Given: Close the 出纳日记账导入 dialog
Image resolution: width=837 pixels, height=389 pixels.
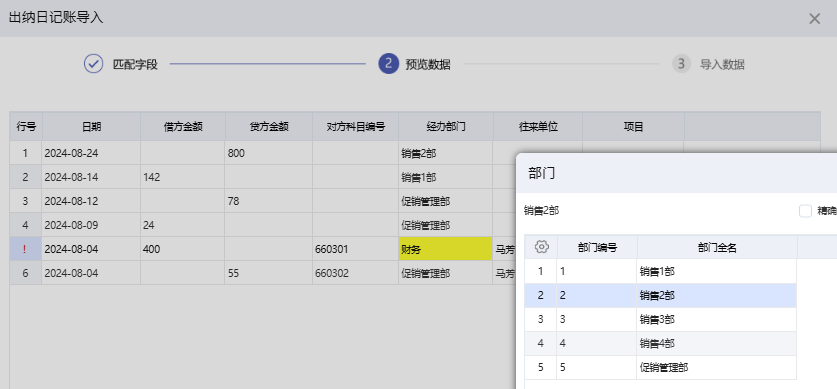Looking at the screenshot, I should tap(814, 19).
